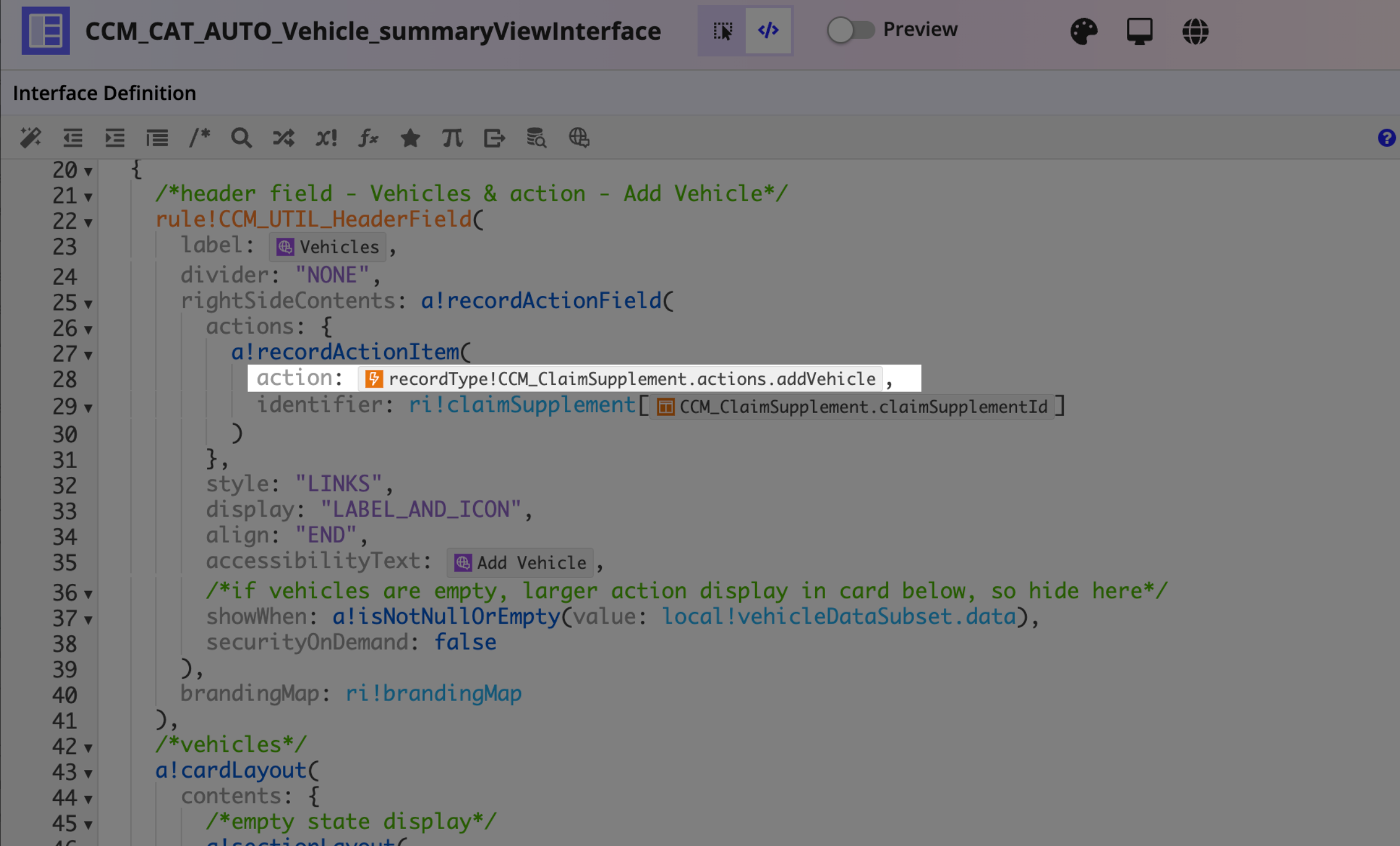Collapse code fold at line 44
This screenshot has height=846, width=1400.
click(x=88, y=800)
